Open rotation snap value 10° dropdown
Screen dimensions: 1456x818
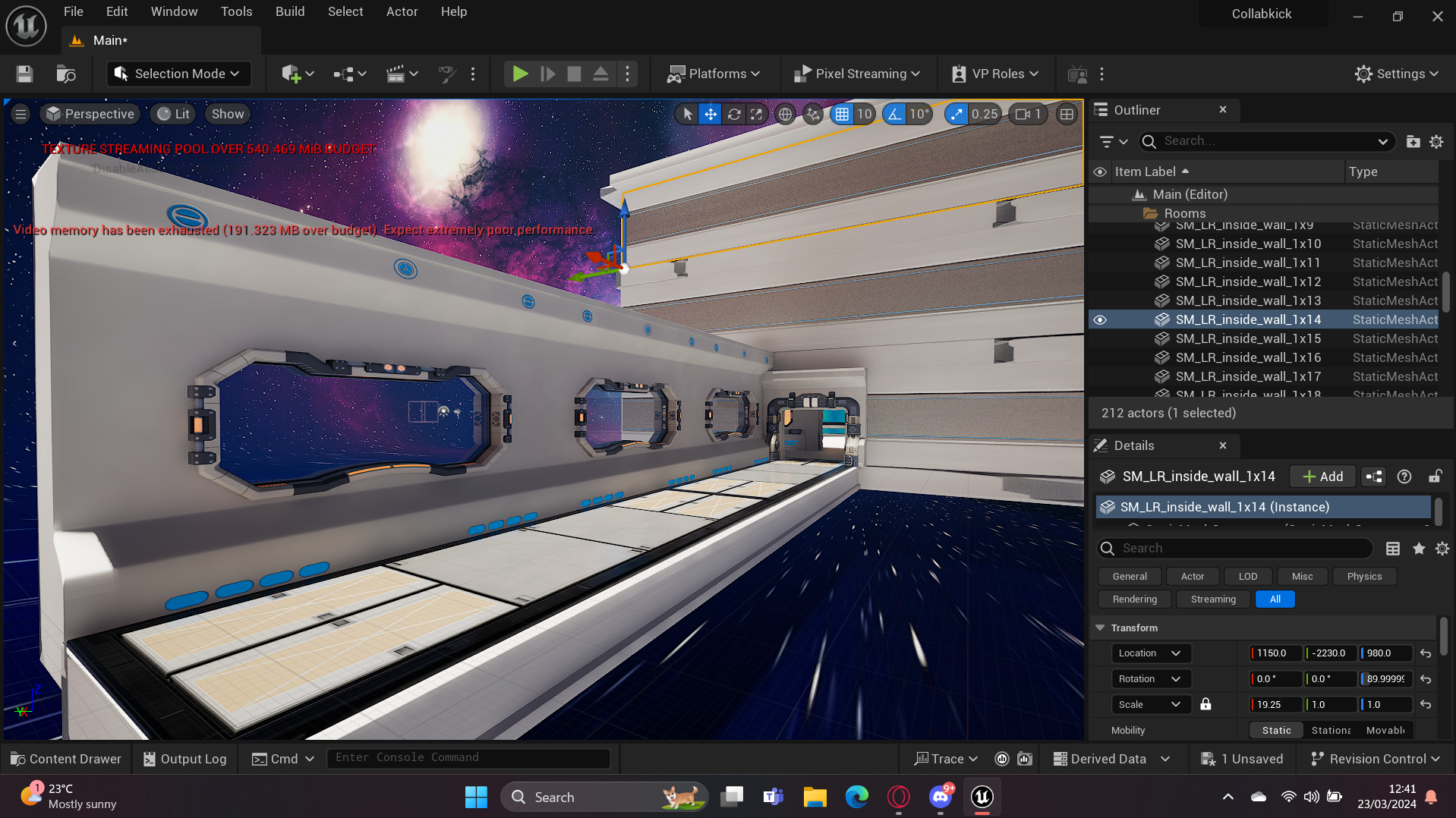pos(919,114)
